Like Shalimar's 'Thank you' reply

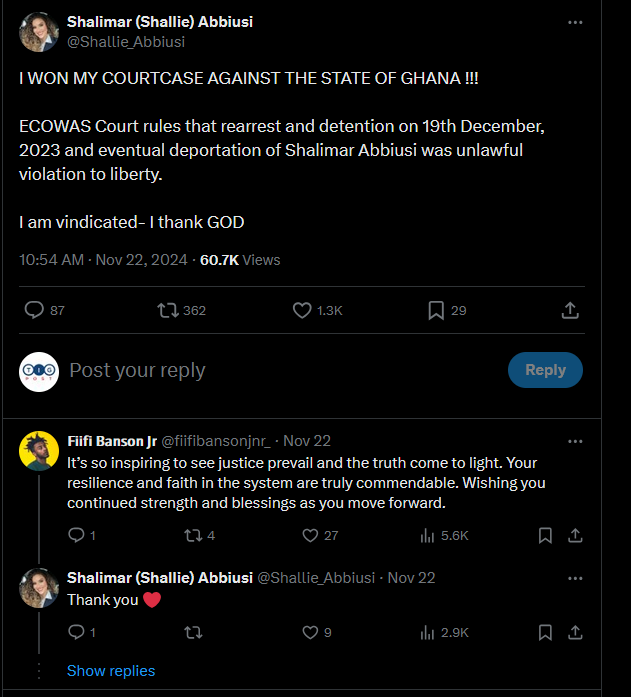point(310,632)
